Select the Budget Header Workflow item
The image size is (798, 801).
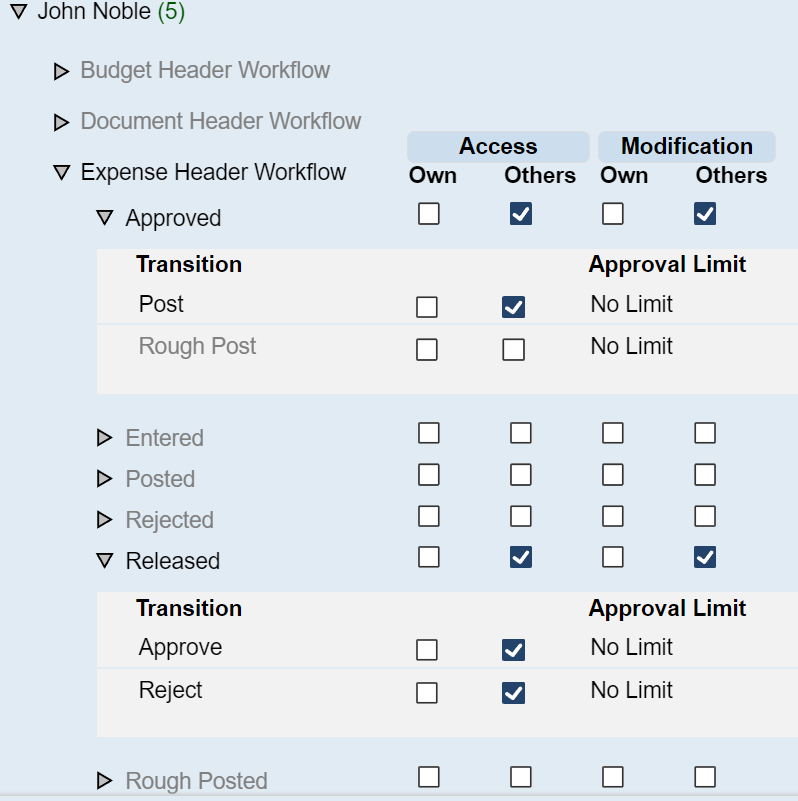[x=205, y=70]
